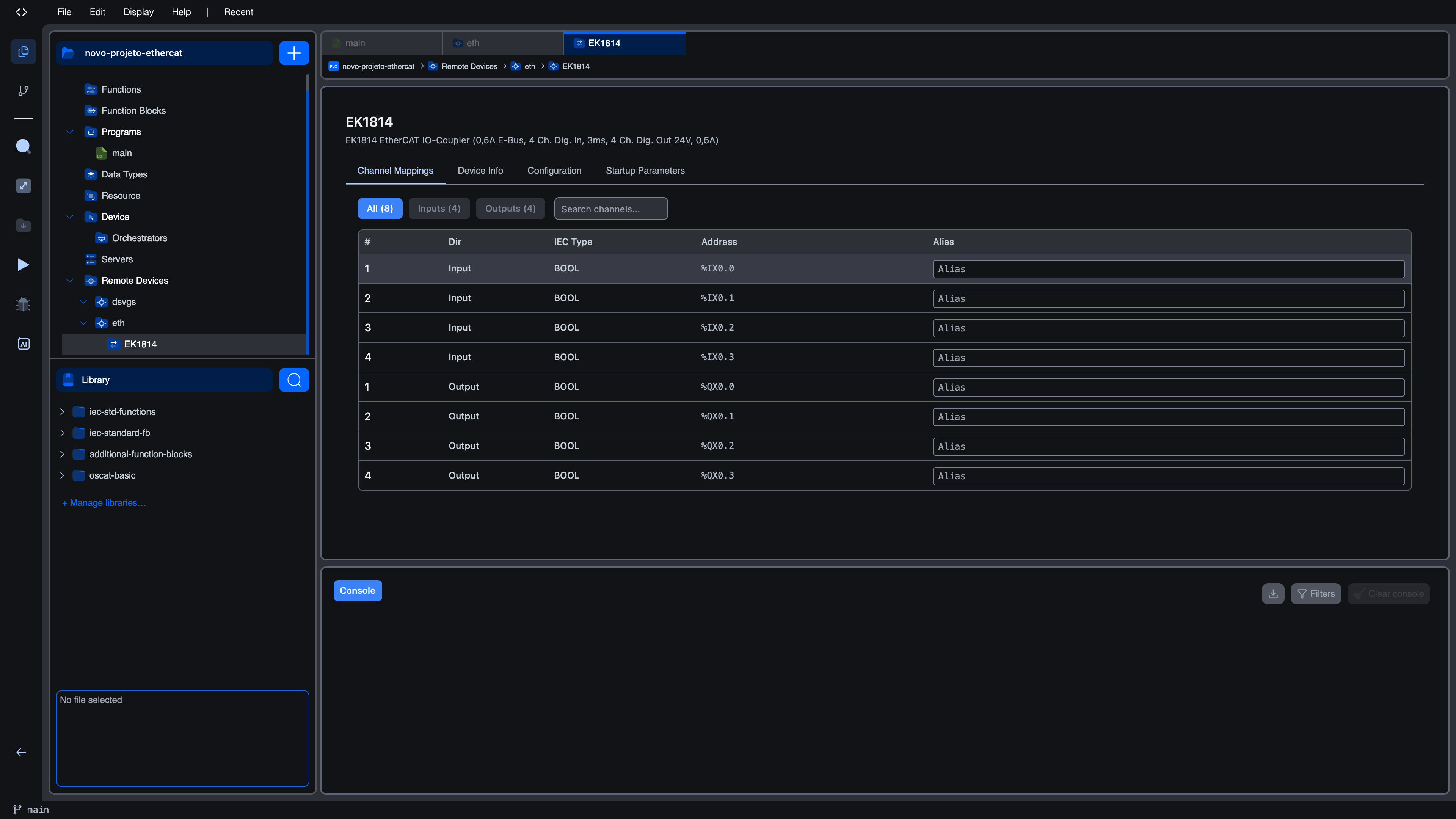Collapse the eth device node
The height and width of the screenshot is (819, 1456).
[83, 323]
